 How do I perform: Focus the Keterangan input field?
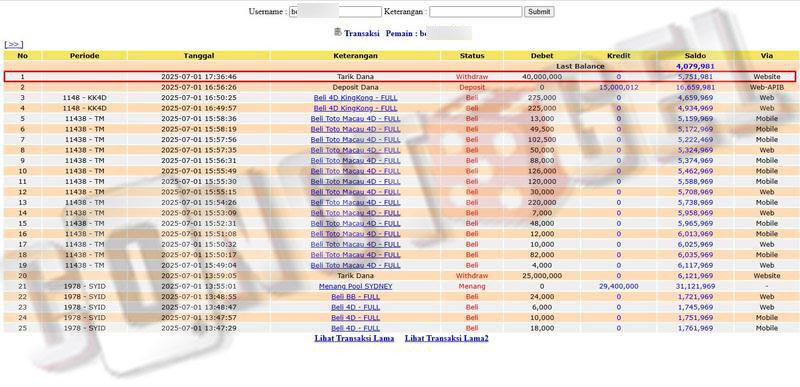tap(476, 12)
